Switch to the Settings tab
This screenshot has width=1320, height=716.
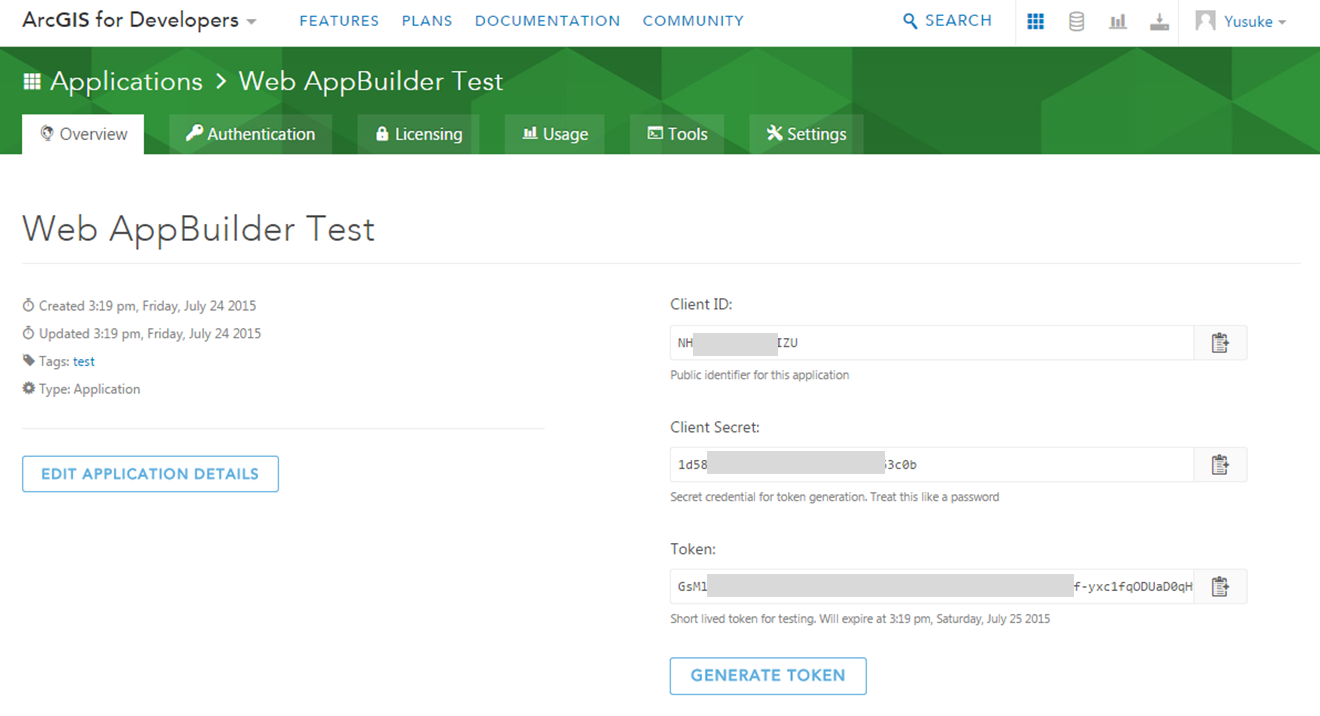click(x=806, y=134)
